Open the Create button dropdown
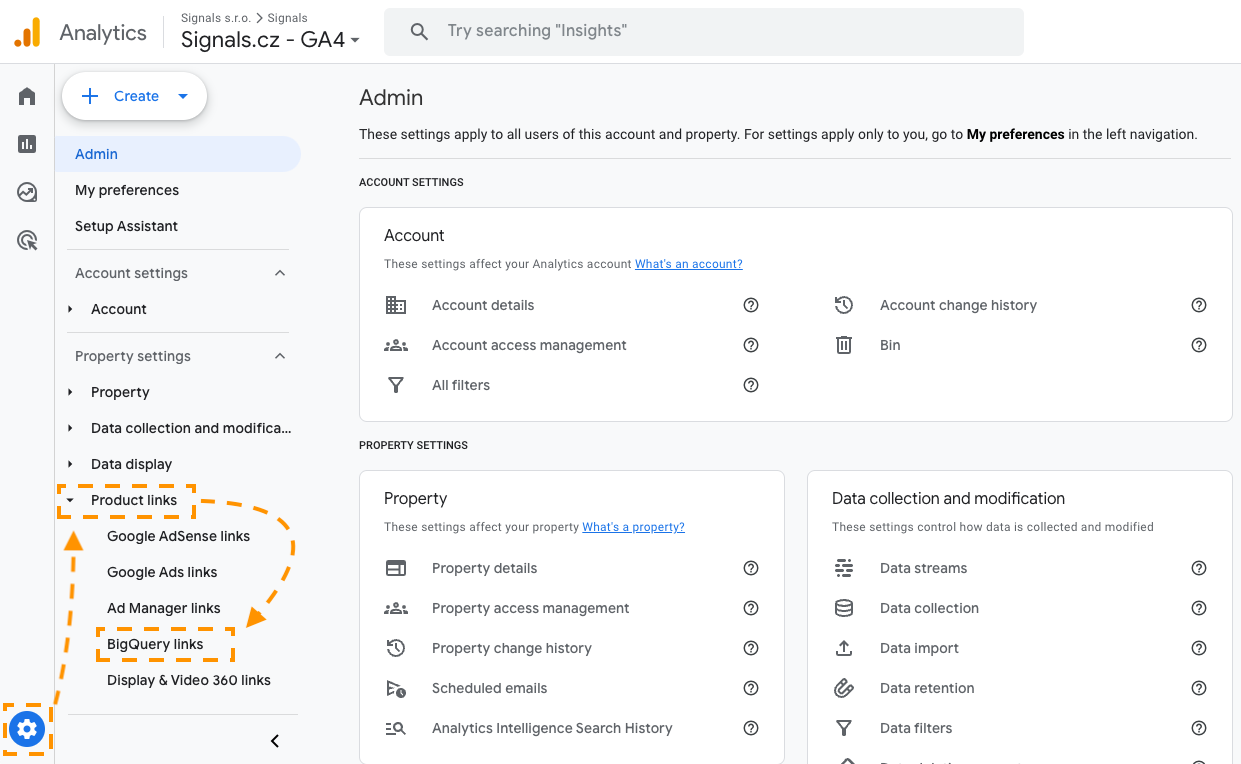Screen dimensions: 1241x764 (x=182, y=96)
